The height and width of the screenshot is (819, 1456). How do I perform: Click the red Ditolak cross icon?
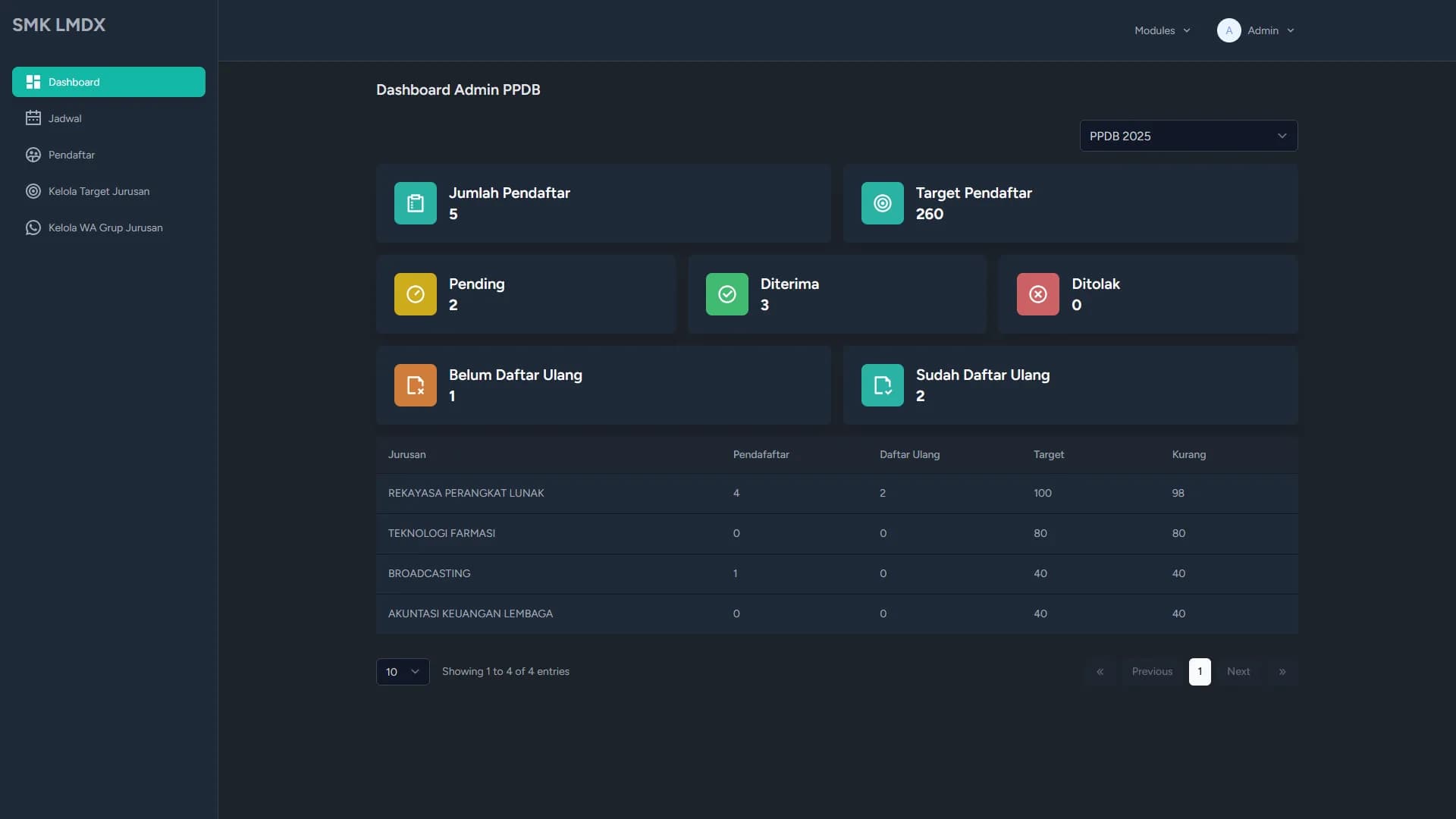(x=1037, y=294)
